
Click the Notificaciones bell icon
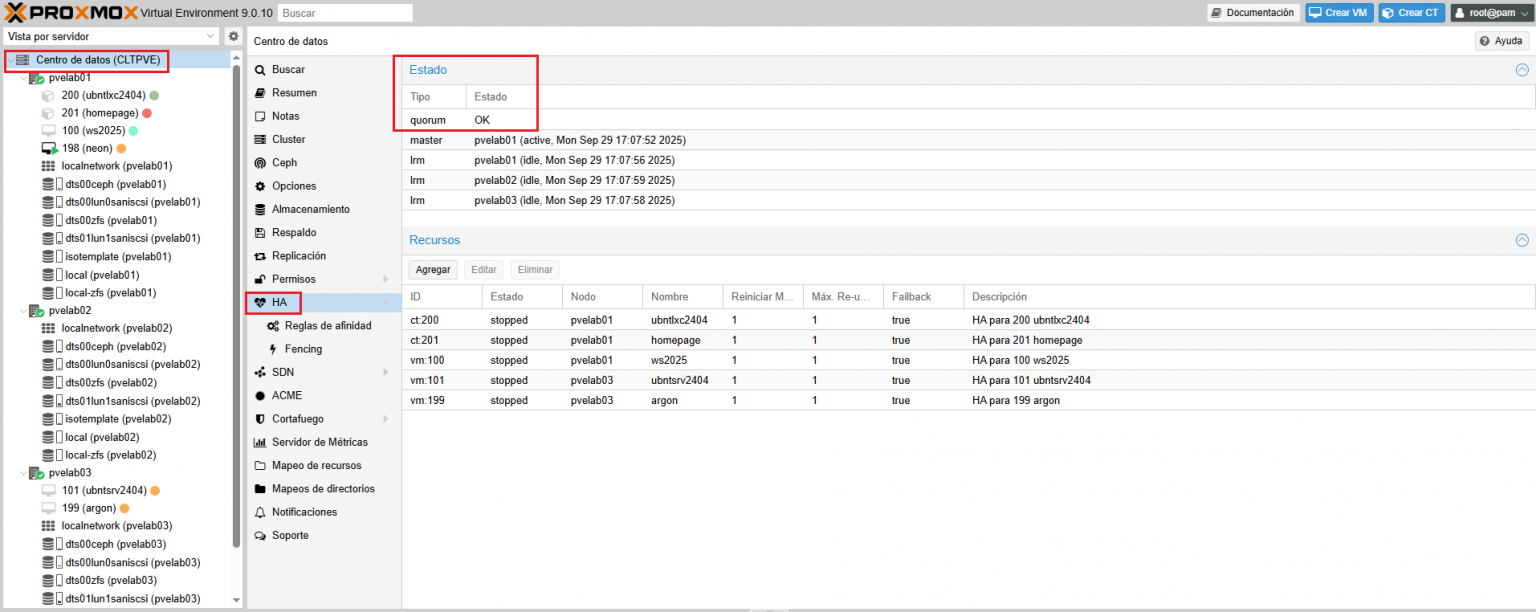(x=260, y=512)
